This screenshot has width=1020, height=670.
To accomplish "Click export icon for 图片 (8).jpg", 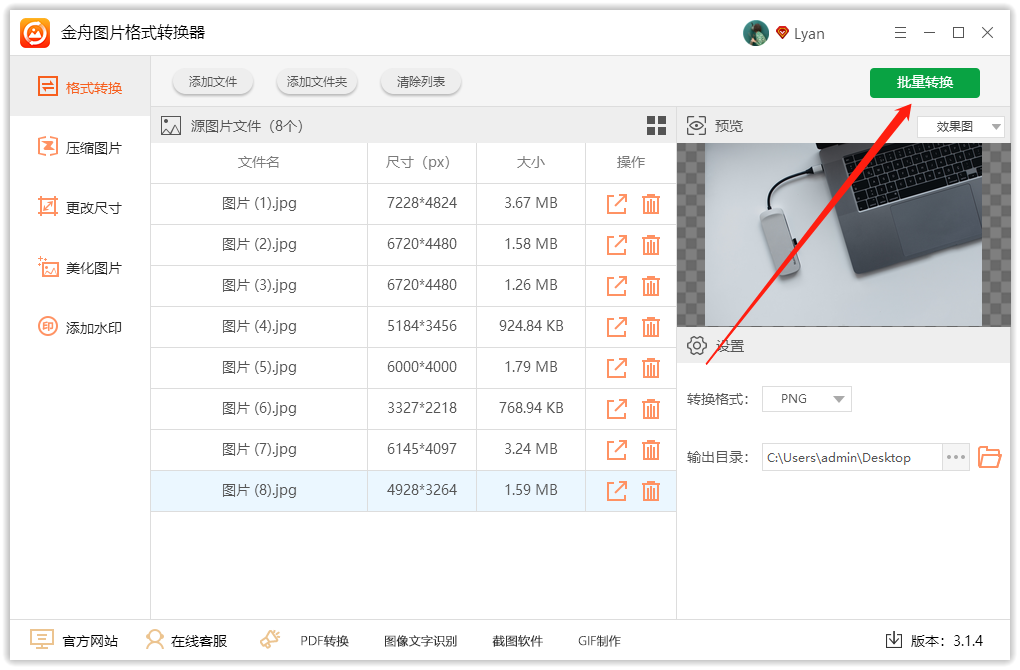I will click(x=616, y=490).
